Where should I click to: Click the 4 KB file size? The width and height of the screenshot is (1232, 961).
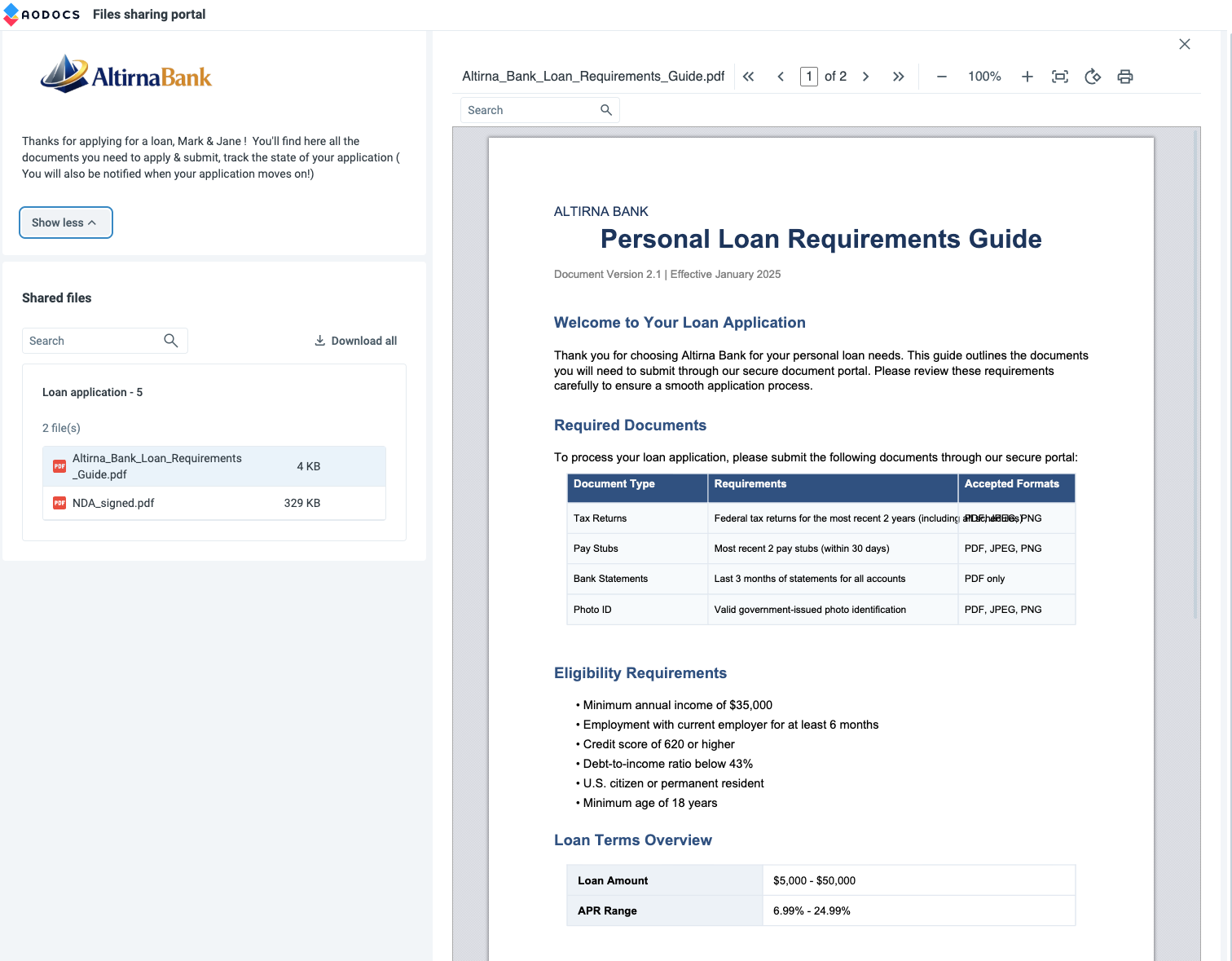[x=309, y=466]
